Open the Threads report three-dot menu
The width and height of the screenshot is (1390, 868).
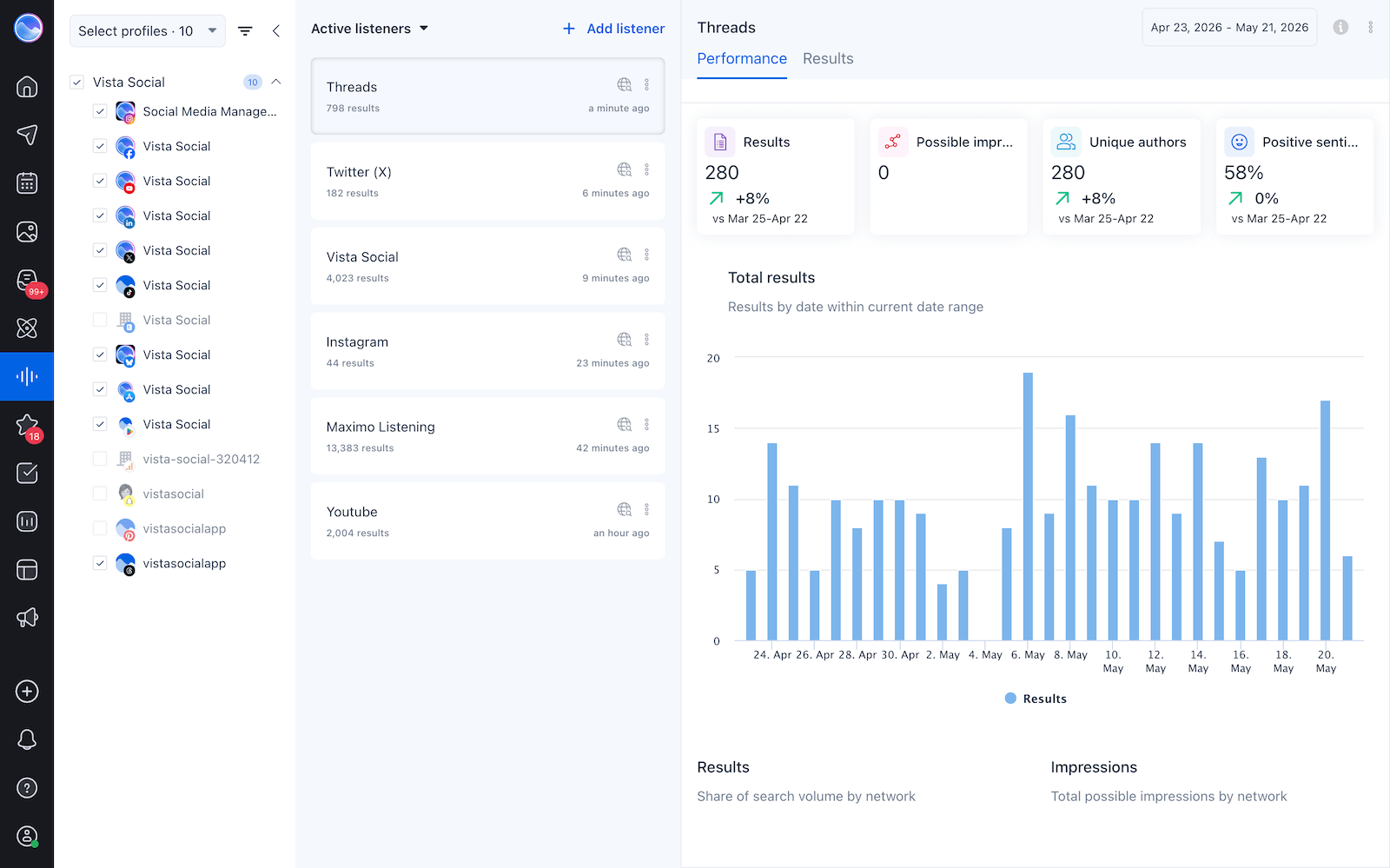click(1371, 27)
